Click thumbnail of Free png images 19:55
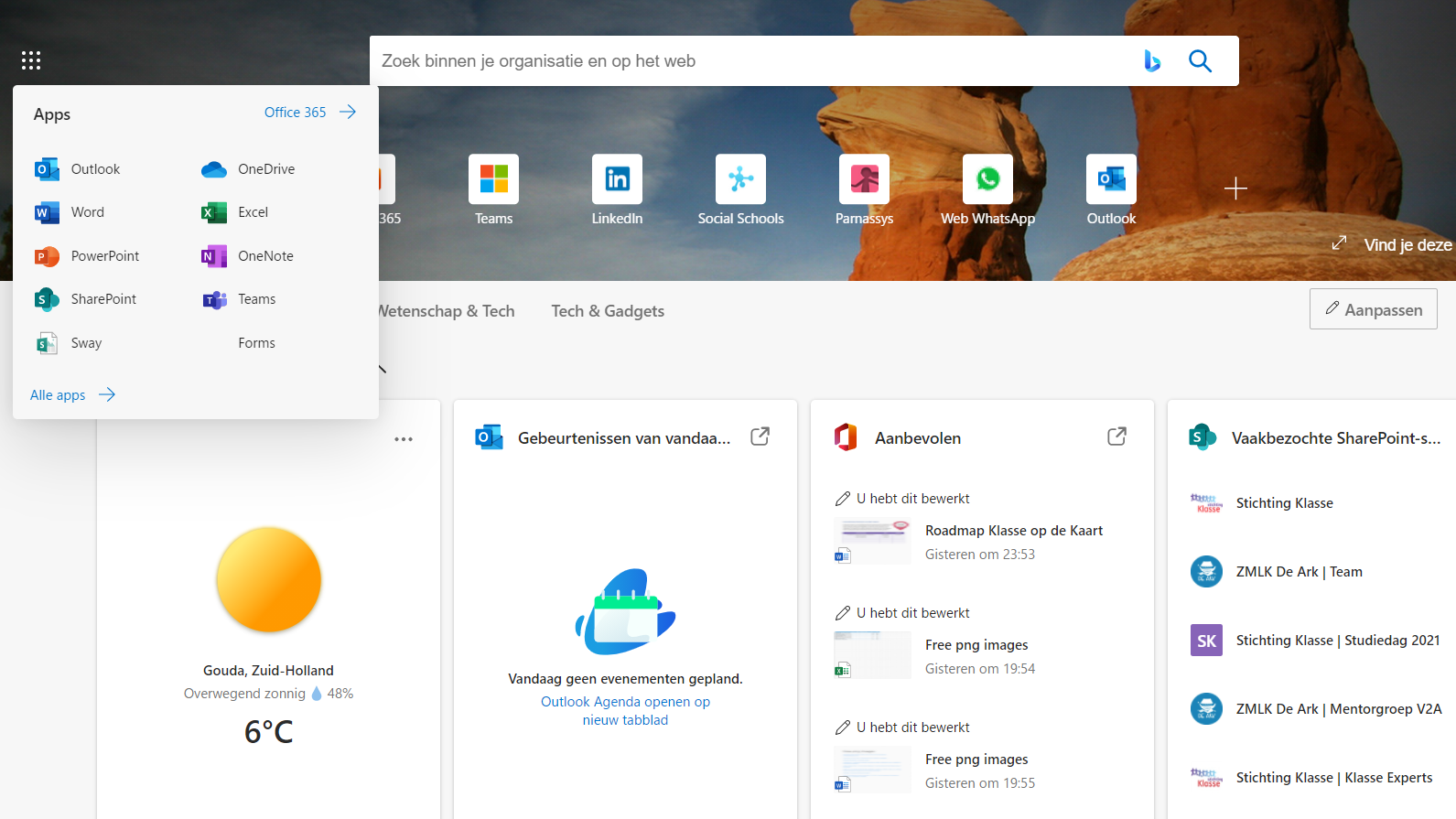 point(872,770)
